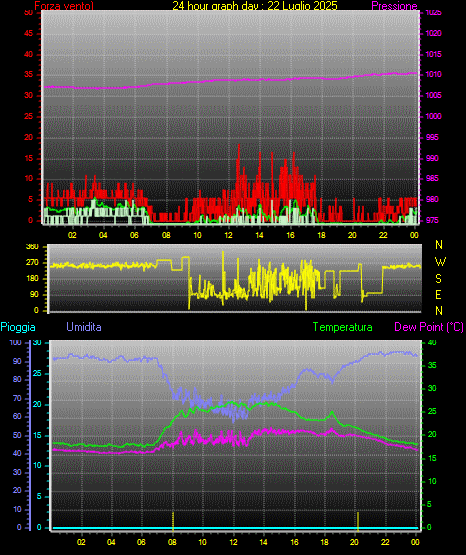466x555 pixels.
Task: Click the yellow marker at 08 on rain chart
Action: coord(173,521)
